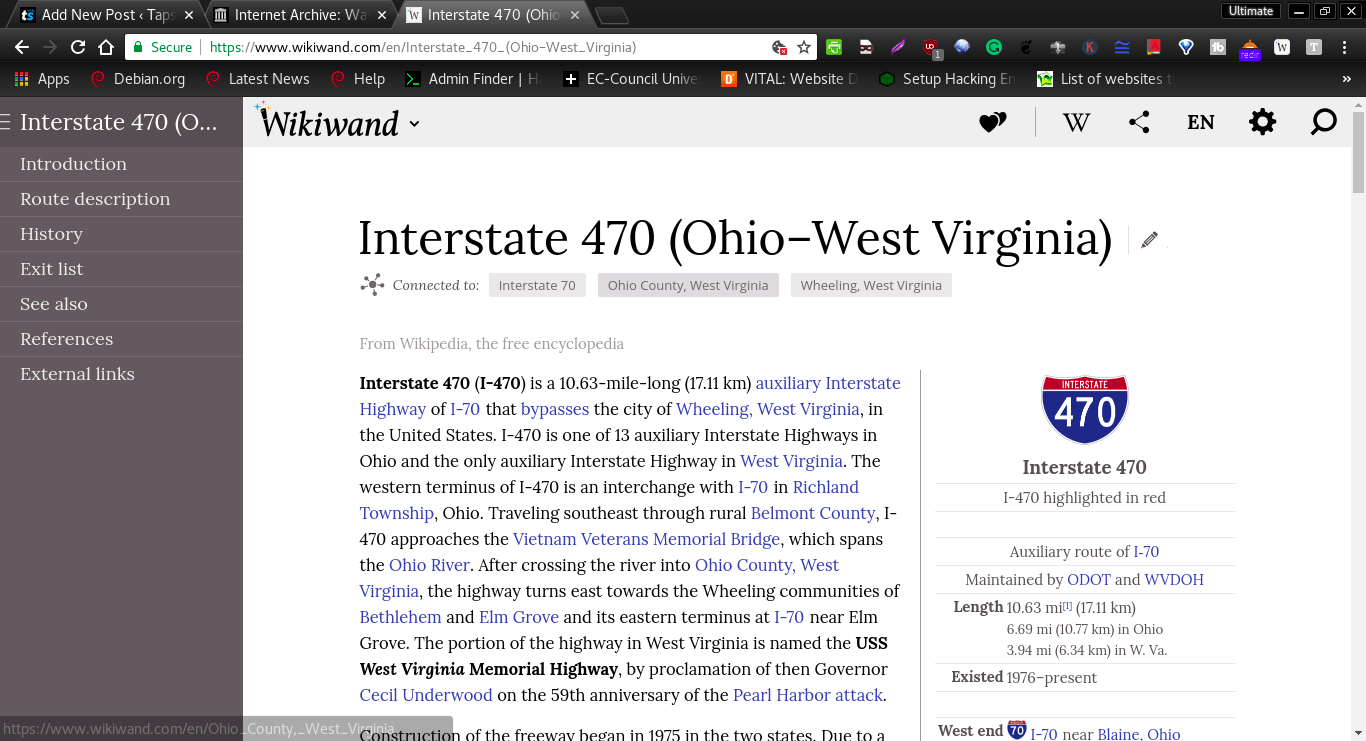Open the Chrome three-dot menu
Screen dimensions: 1366x741
tap(1346, 47)
